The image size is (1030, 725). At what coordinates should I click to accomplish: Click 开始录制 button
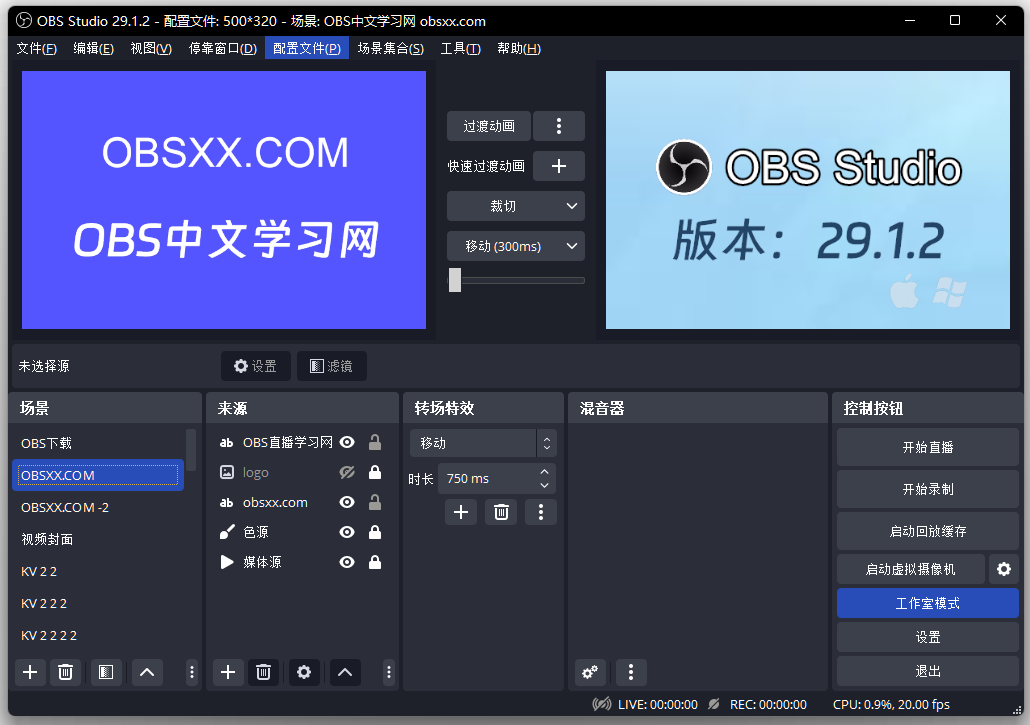pyautogui.click(x=928, y=489)
